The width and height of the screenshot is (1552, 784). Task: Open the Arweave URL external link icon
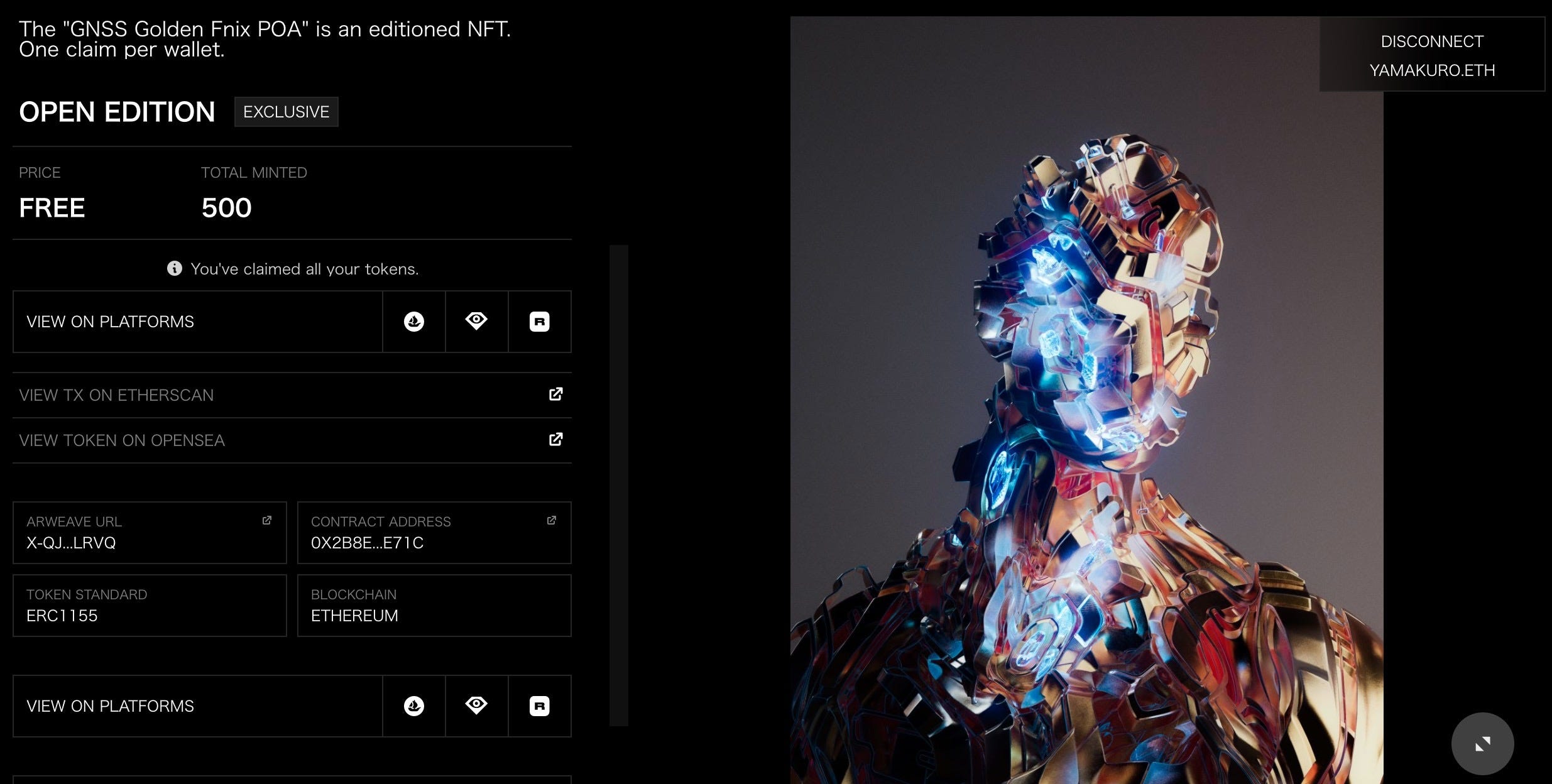[267, 520]
